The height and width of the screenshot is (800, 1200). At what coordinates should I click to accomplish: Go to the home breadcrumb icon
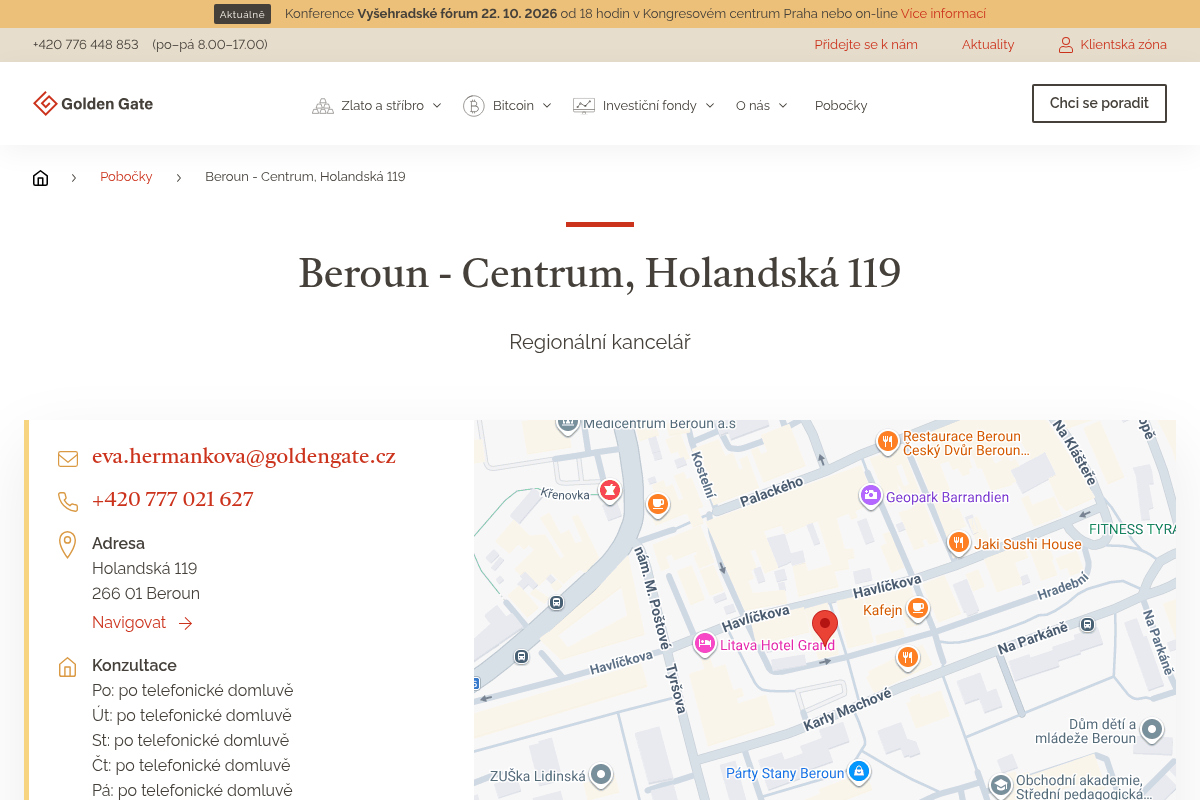pos(40,178)
